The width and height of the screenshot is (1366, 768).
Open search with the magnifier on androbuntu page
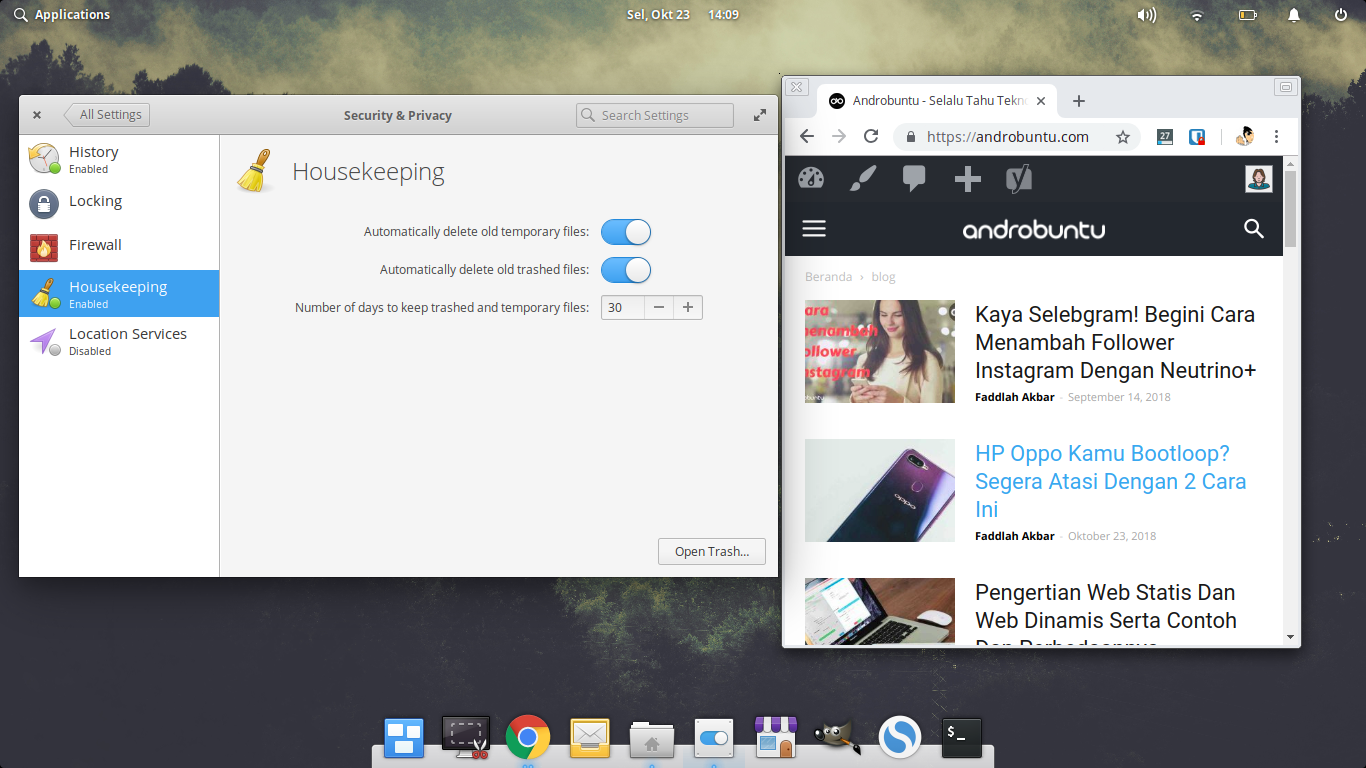(1254, 229)
